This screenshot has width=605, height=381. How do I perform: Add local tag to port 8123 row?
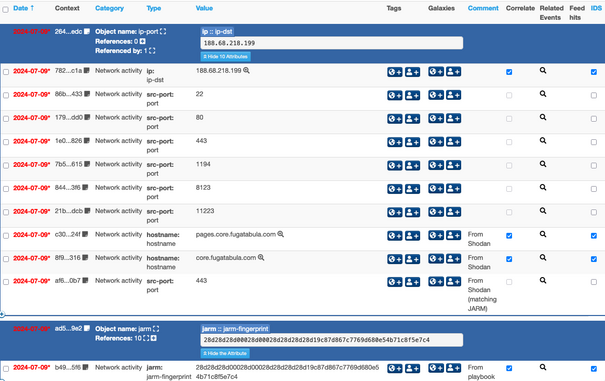click(x=412, y=189)
